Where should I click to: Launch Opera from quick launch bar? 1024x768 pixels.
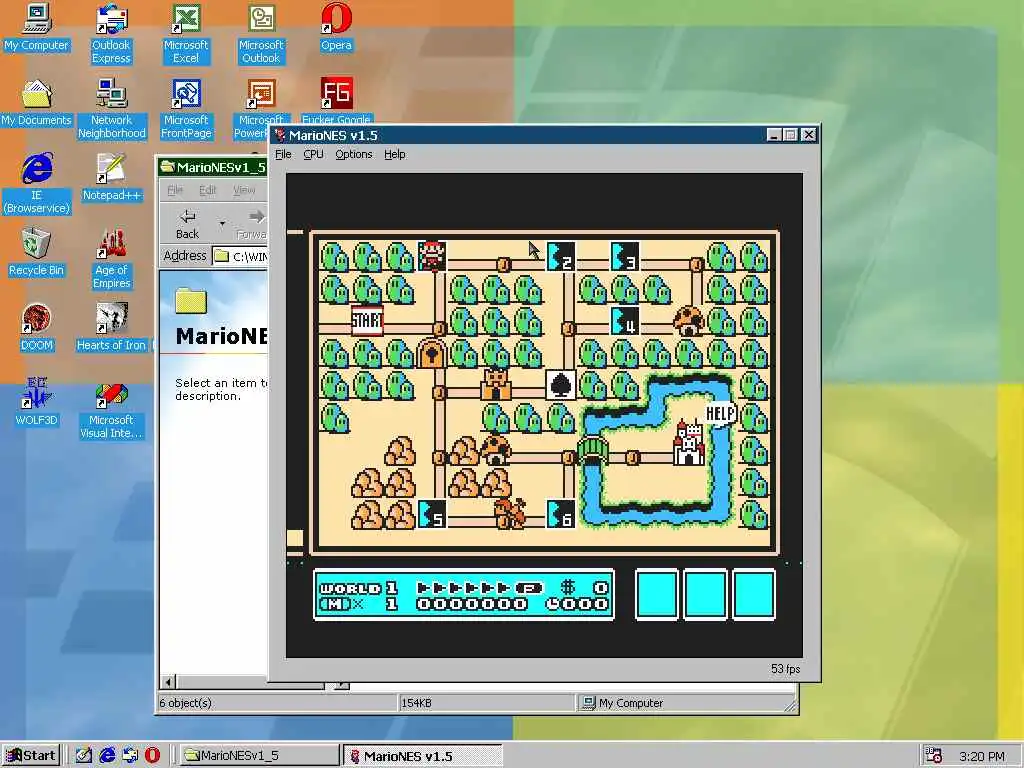click(152, 756)
